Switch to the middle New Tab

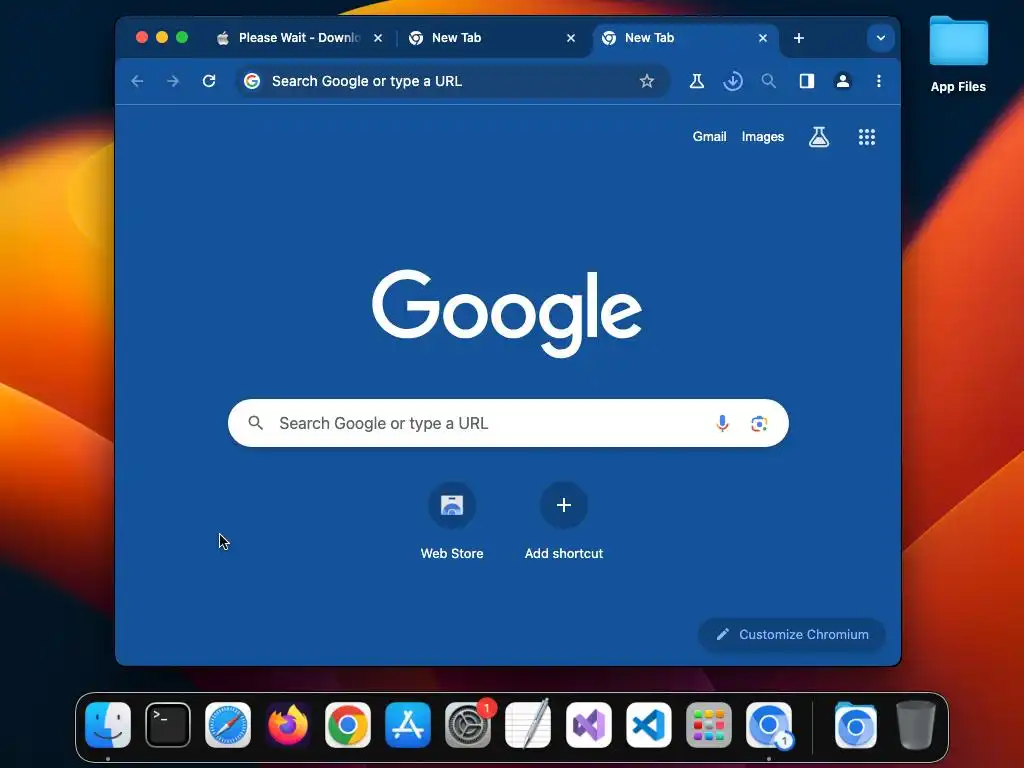[x=493, y=38]
